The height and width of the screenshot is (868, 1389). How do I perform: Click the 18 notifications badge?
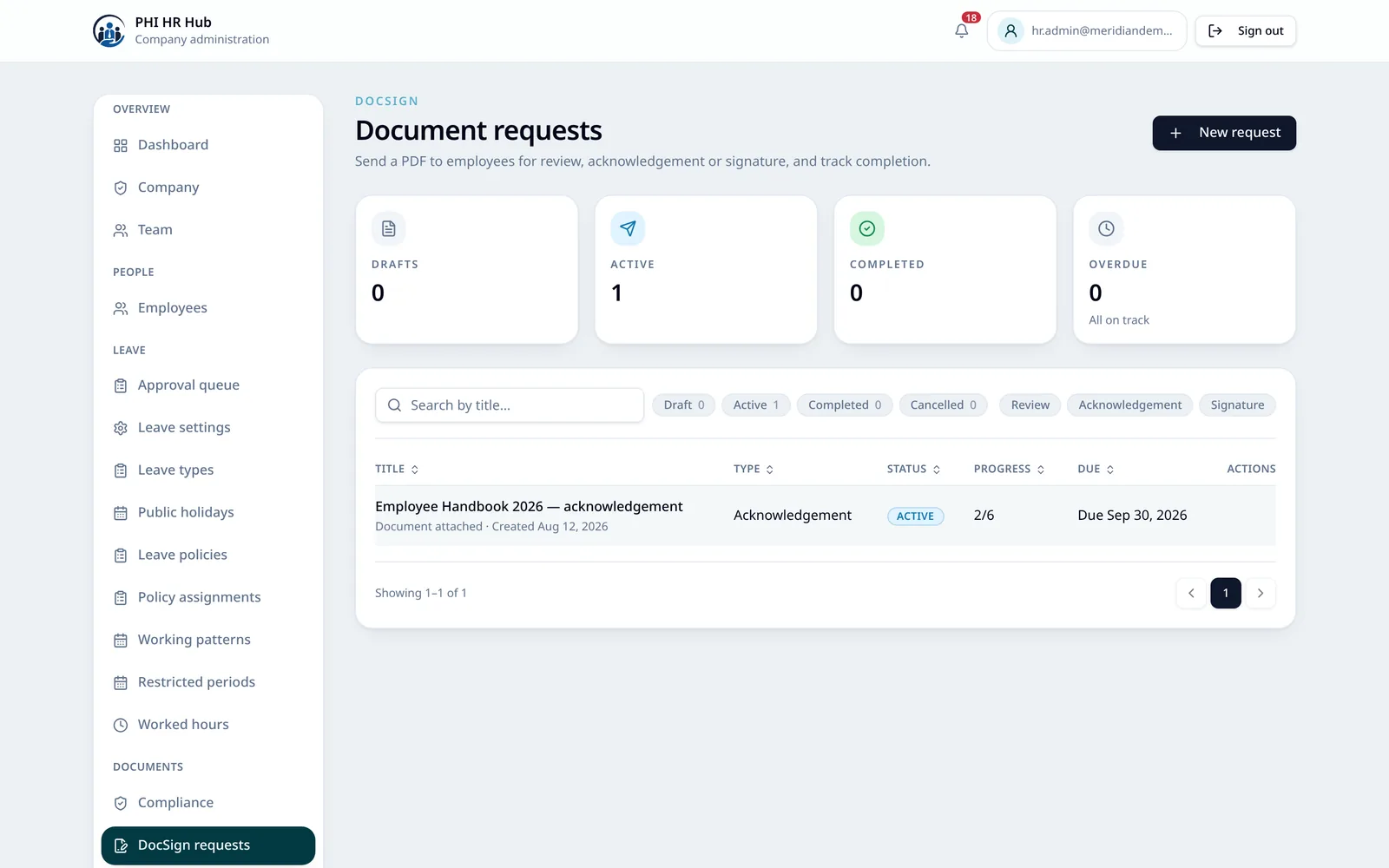[x=971, y=17]
